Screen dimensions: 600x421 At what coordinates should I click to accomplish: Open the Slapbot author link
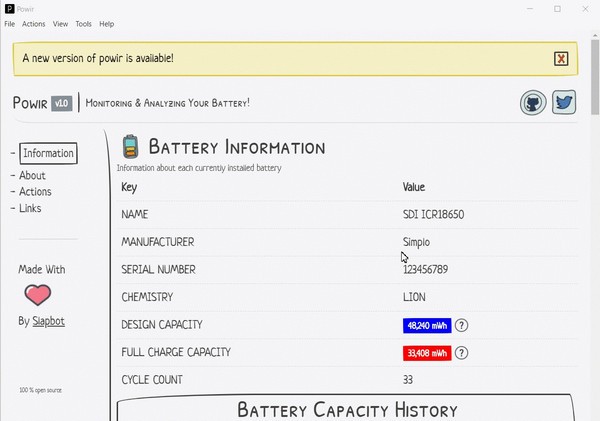coord(49,321)
